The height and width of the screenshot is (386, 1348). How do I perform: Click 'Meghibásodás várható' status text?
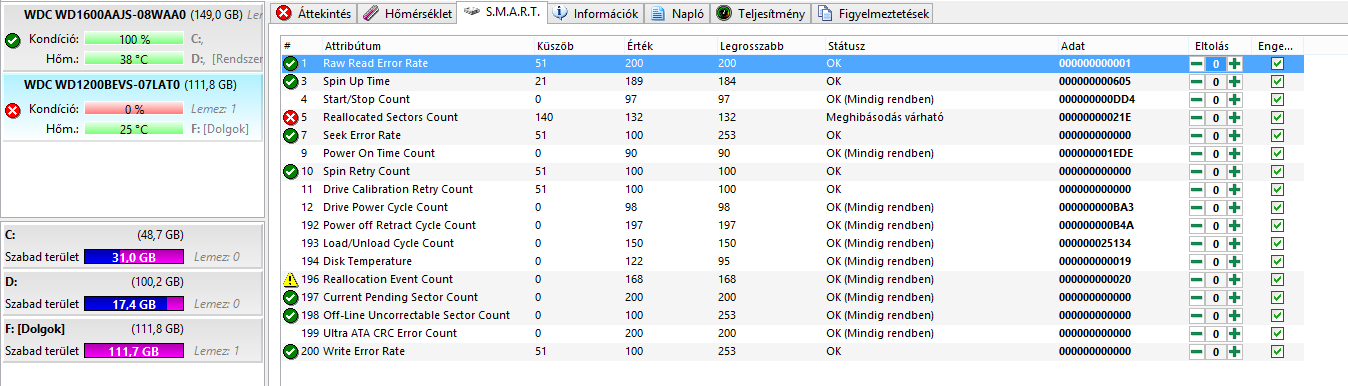pyautogui.click(x=885, y=117)
